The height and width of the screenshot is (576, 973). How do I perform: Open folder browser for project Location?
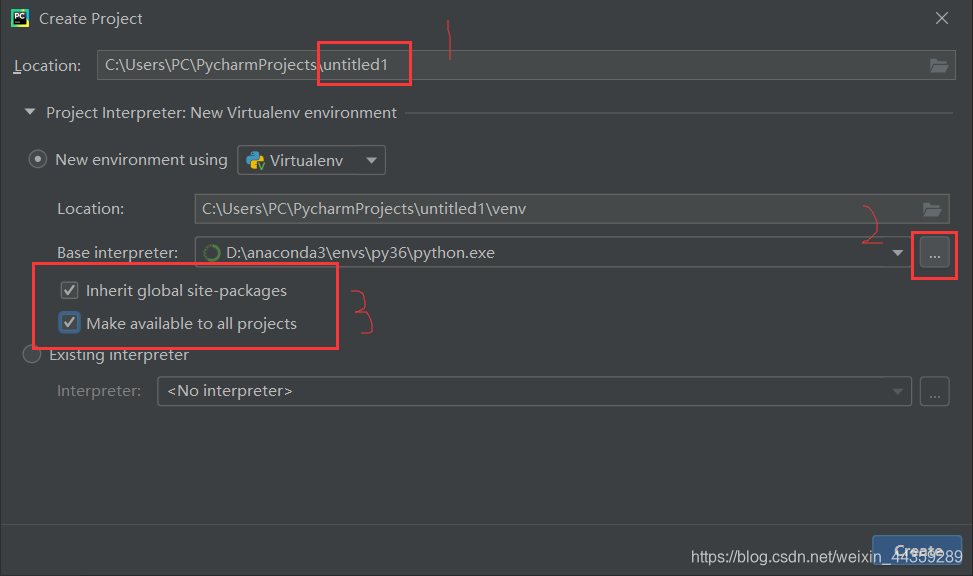938,65
